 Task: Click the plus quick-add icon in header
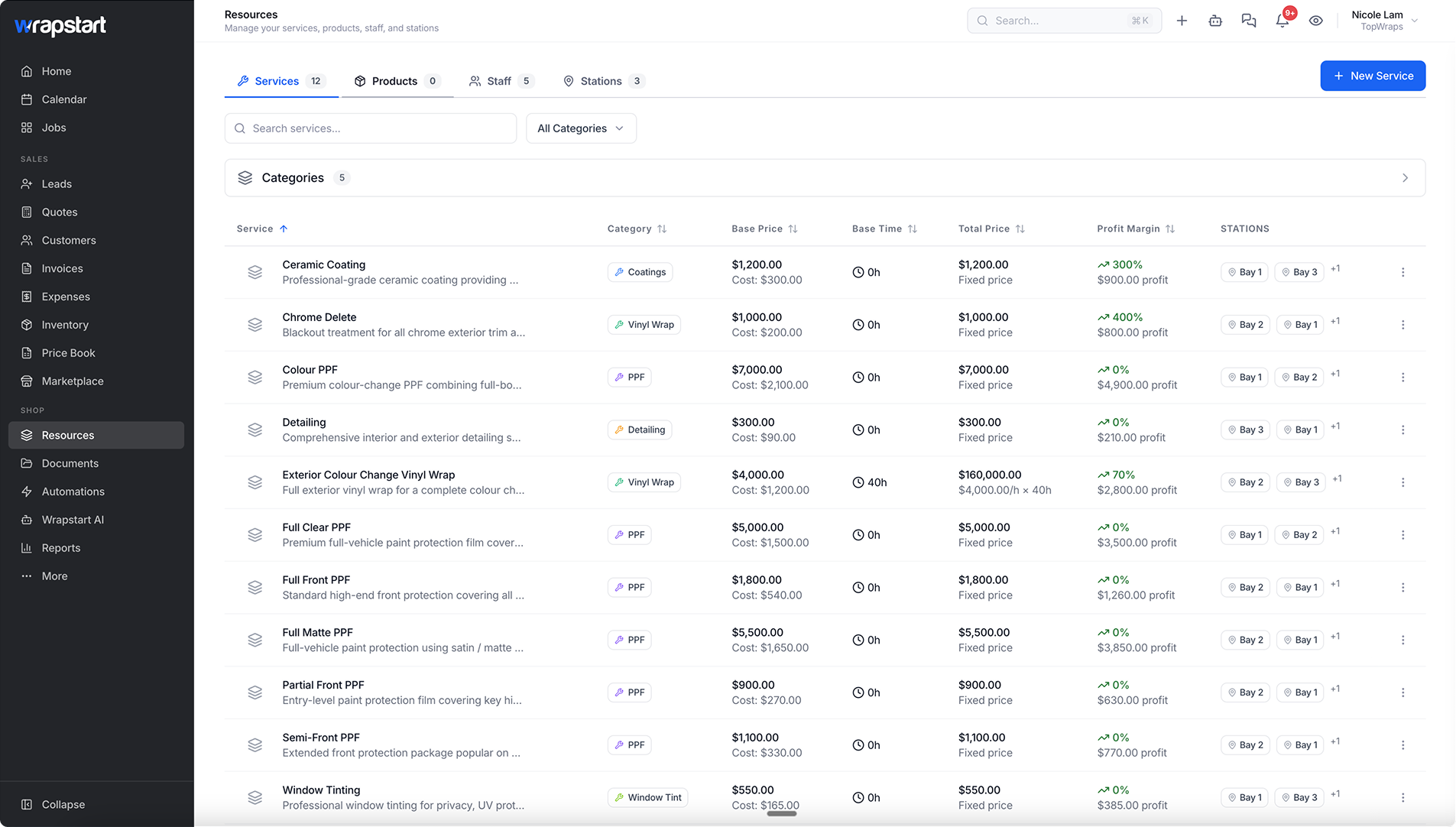[x=1182, y=21]
